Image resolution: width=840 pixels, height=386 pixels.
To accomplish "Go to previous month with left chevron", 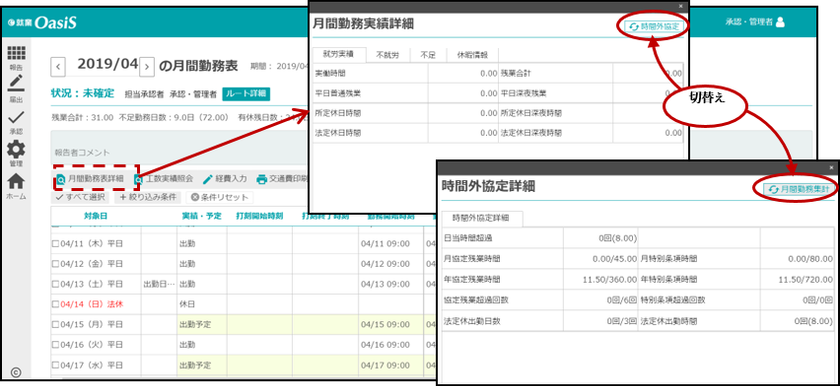I will point(58,67).
